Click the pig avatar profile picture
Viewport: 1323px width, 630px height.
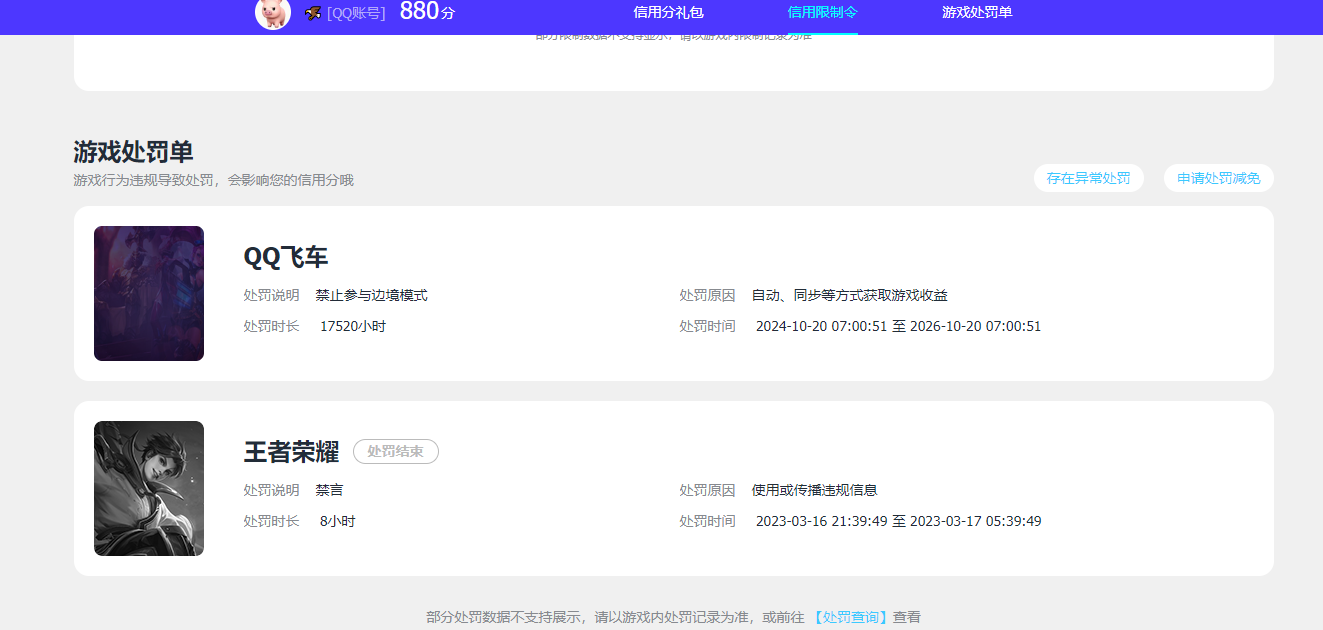tap(273, 13)
